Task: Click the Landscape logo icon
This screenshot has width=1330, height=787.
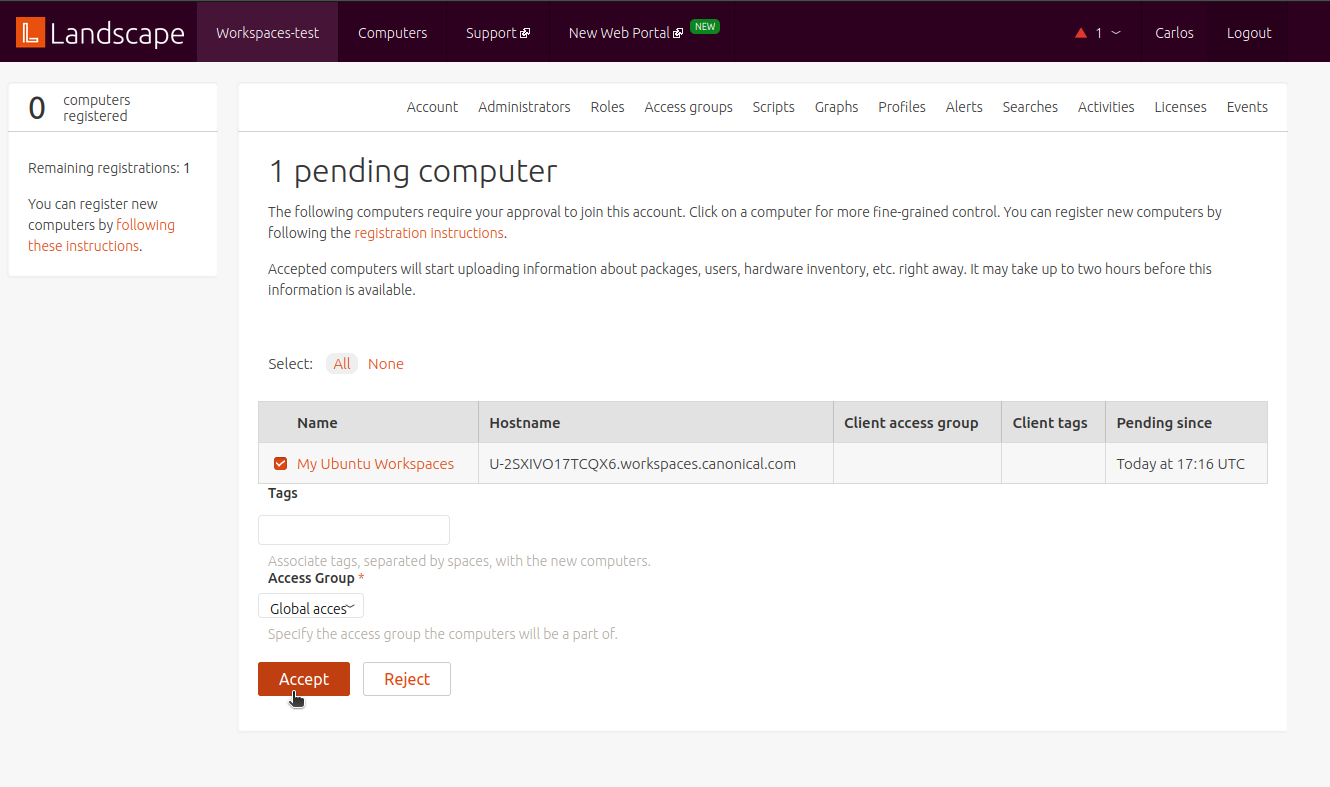Action: pos(31,32)
